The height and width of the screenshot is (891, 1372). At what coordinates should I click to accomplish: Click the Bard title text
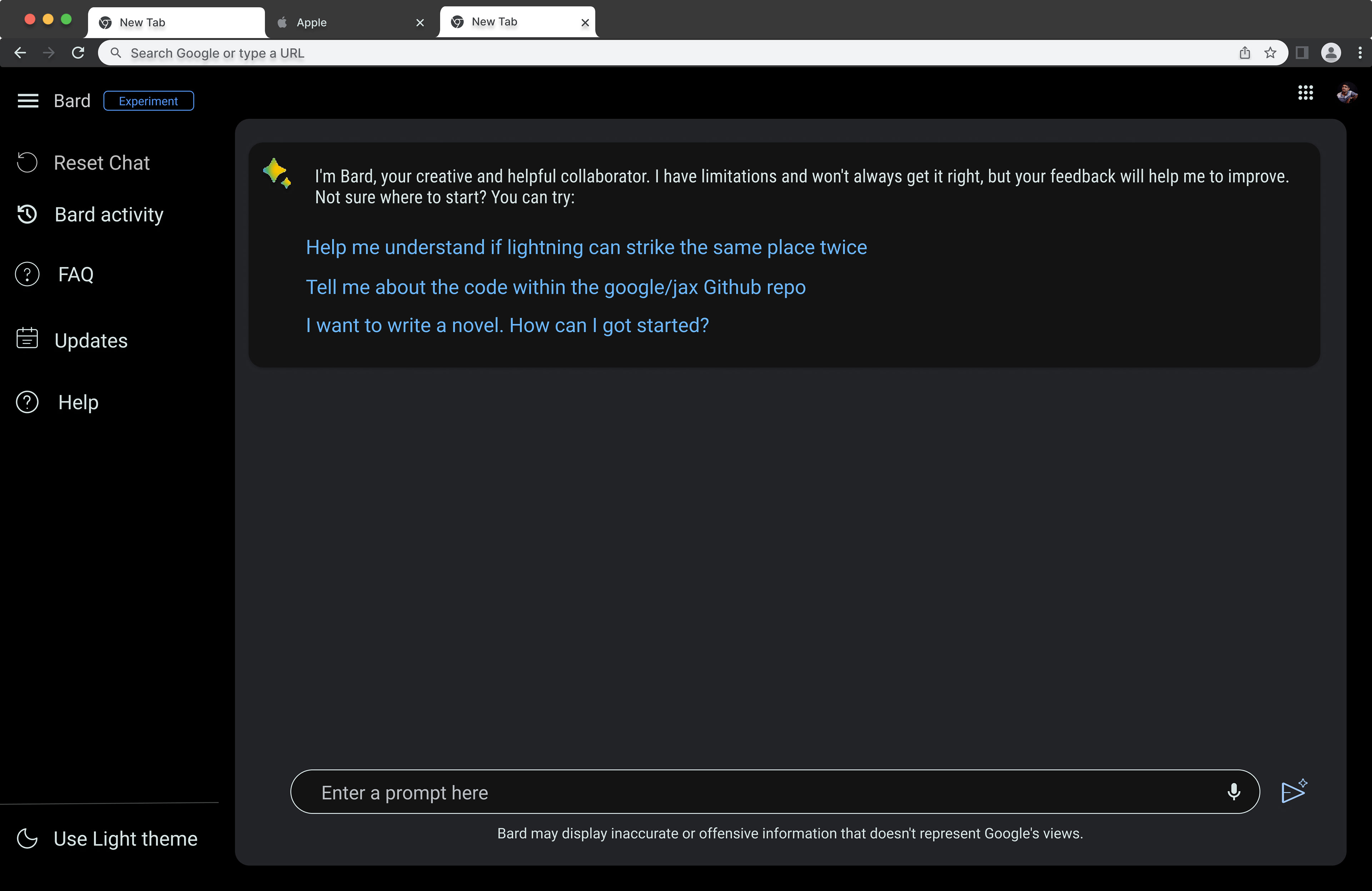pos(72,101)
